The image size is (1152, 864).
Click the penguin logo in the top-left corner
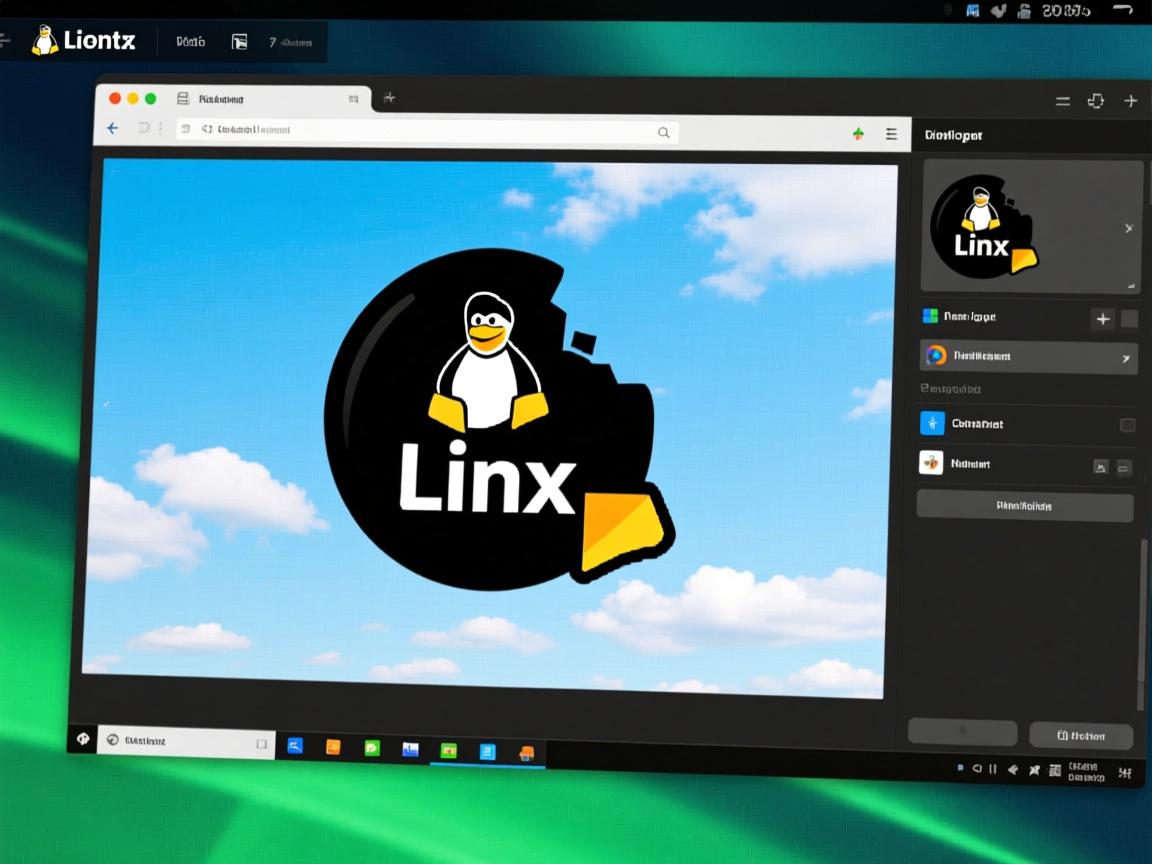pos(45,40)
